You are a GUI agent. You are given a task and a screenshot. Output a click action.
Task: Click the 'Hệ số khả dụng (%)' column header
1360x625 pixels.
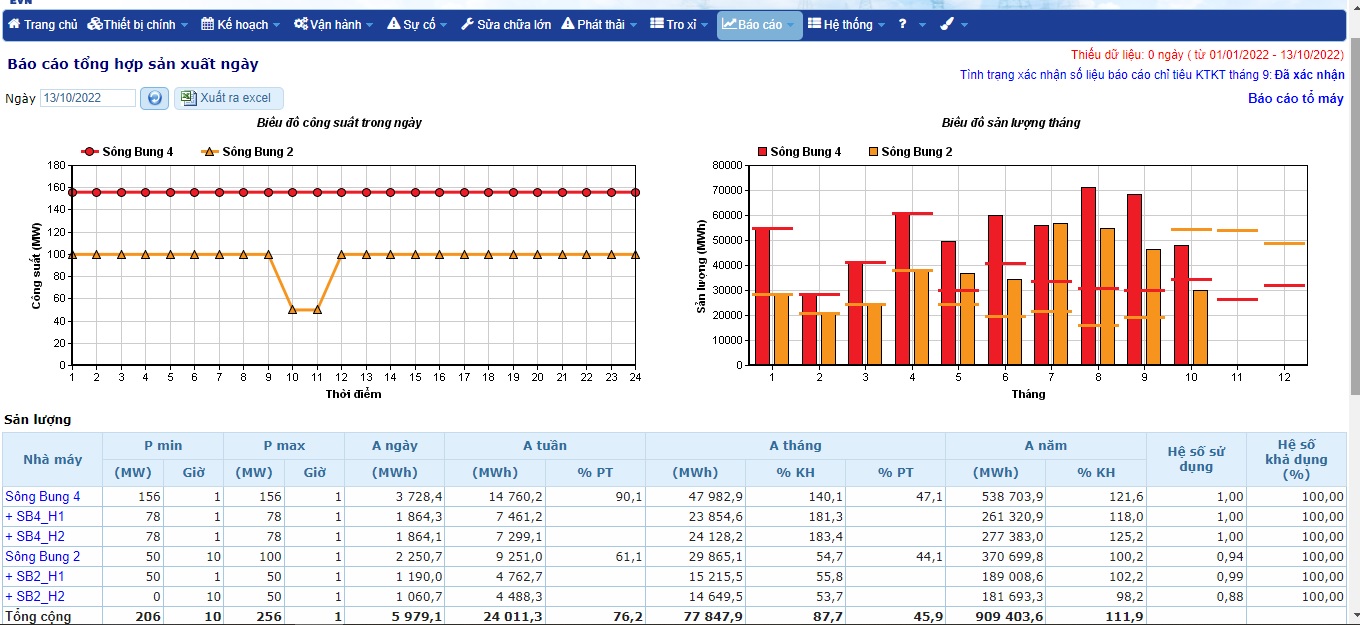tap(1296, 459)
